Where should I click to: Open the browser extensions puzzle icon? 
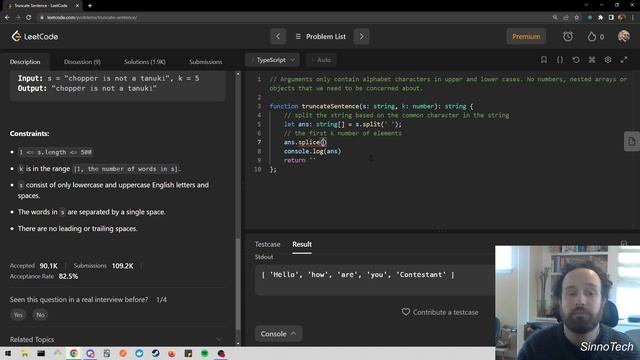point(600,18)
